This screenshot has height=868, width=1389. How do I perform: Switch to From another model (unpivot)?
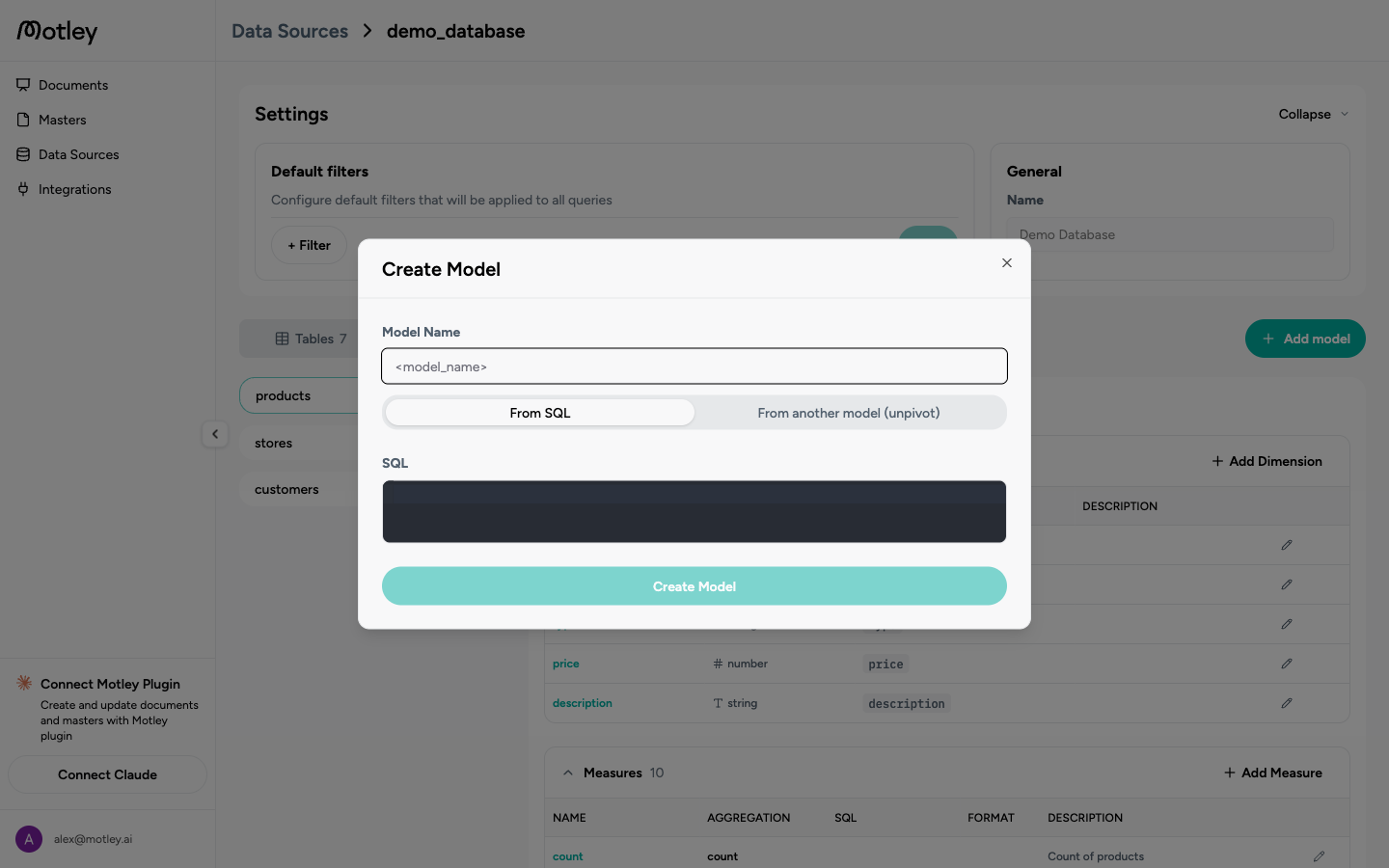[x=849, y=413]
